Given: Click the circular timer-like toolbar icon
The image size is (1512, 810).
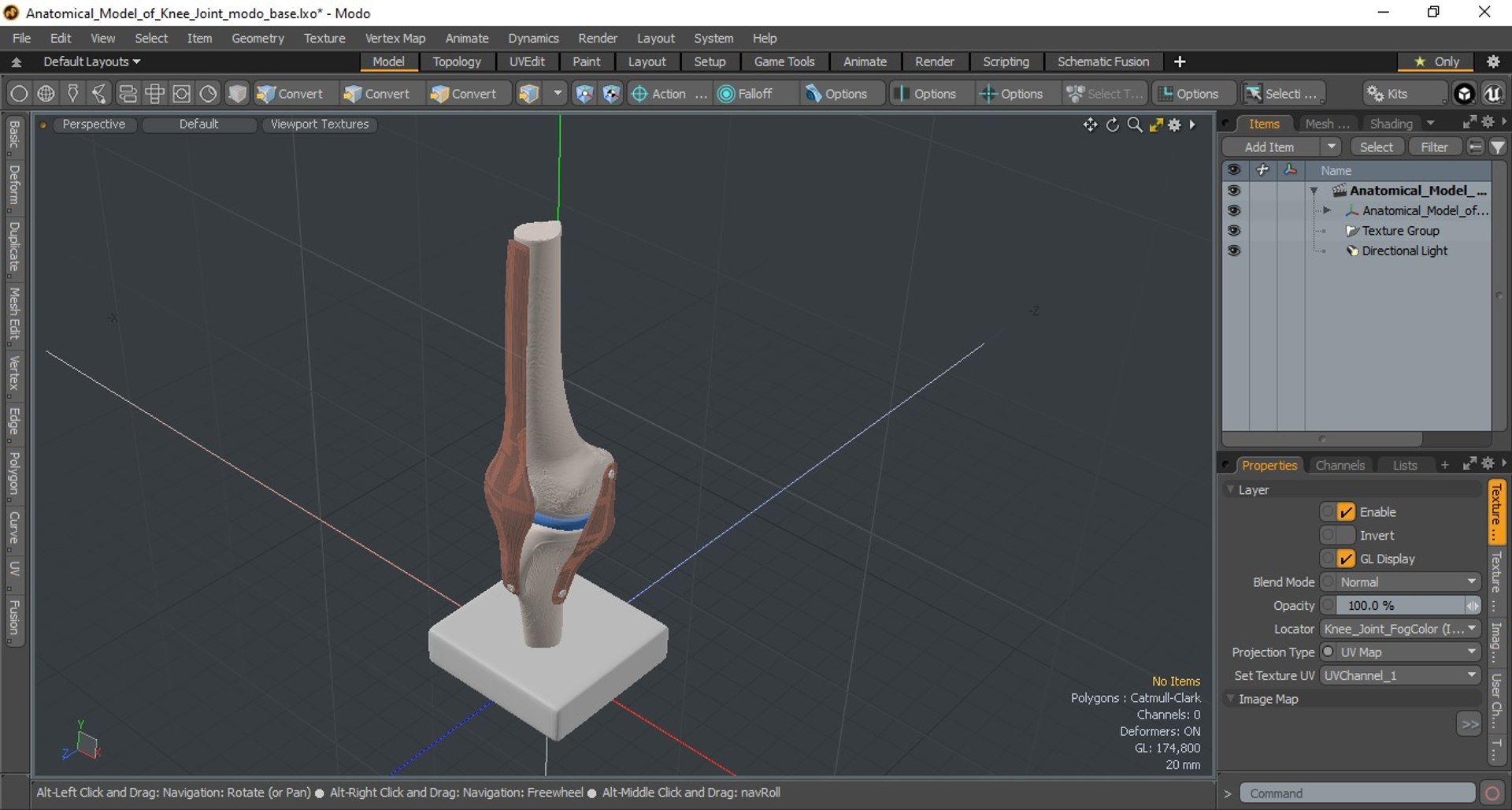Looking at the screenshot, I should pos(208,94).
